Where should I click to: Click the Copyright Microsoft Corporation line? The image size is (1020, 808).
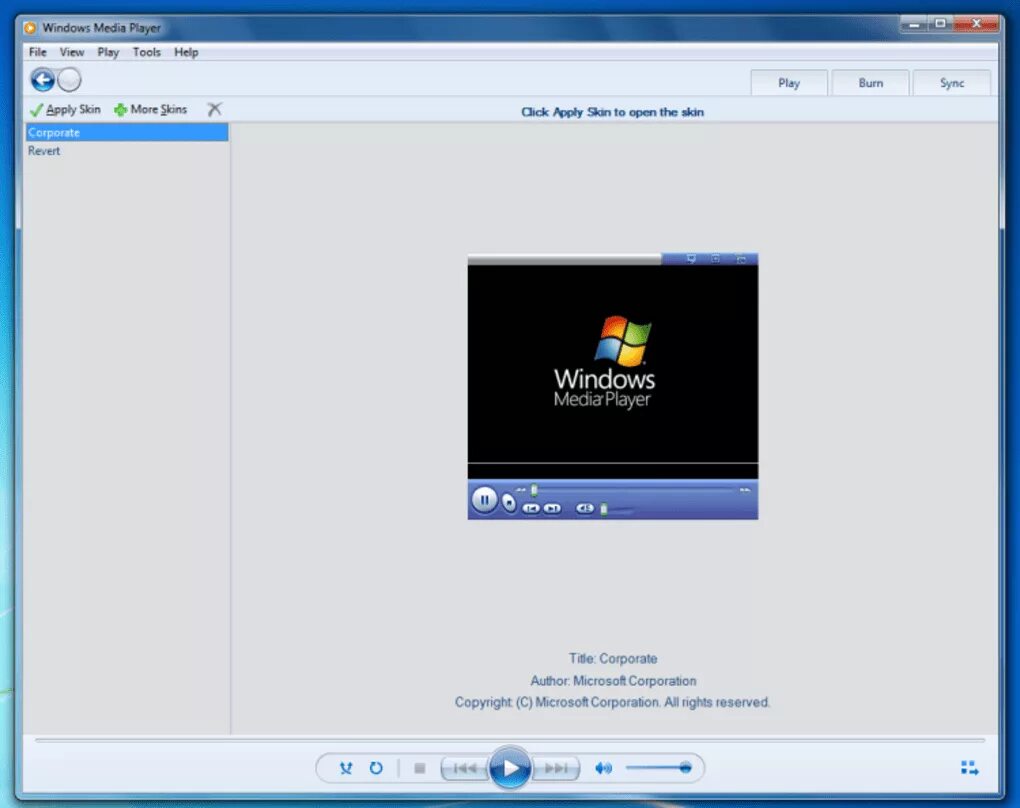coord(612,702)
